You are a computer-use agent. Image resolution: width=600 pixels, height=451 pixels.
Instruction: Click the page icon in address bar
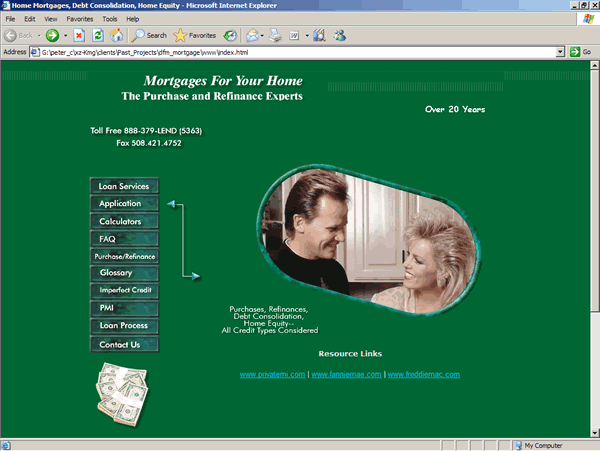coord(35,52)
